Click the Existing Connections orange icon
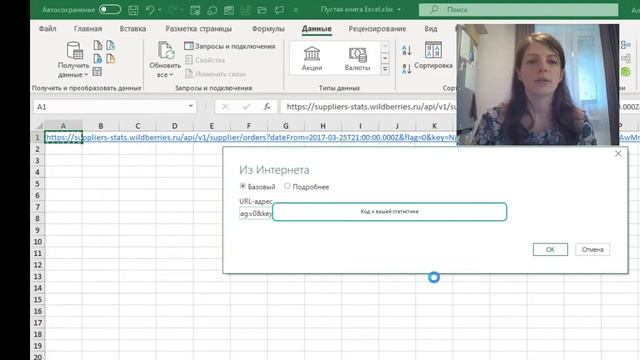Viewport: 640px width, 360px height. pos(111,59)
